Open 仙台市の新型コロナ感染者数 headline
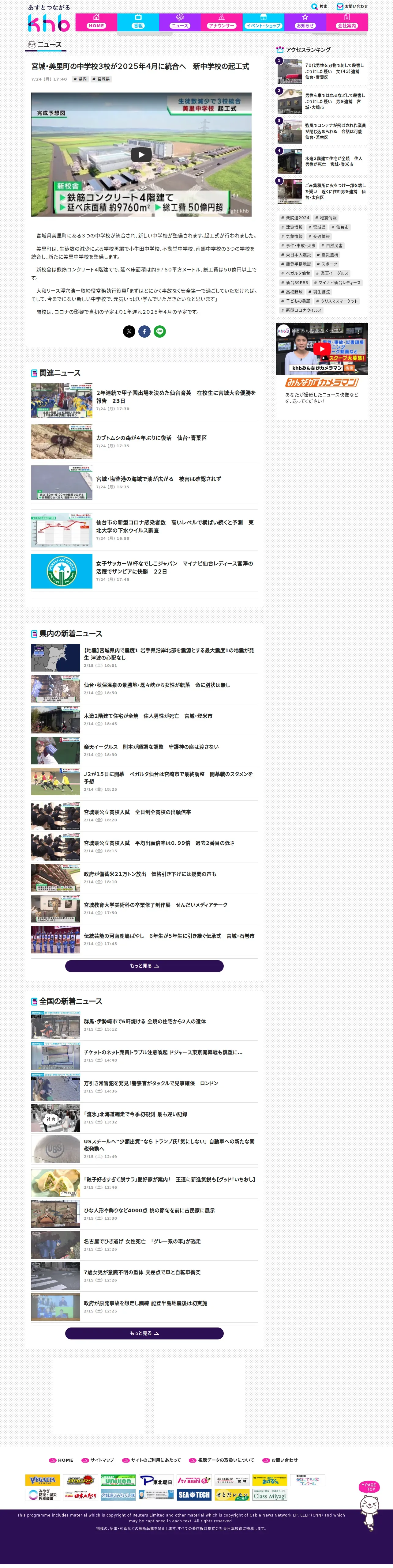Image resolution: width=393 pixels, height=1568 pixels. (174, 527)
